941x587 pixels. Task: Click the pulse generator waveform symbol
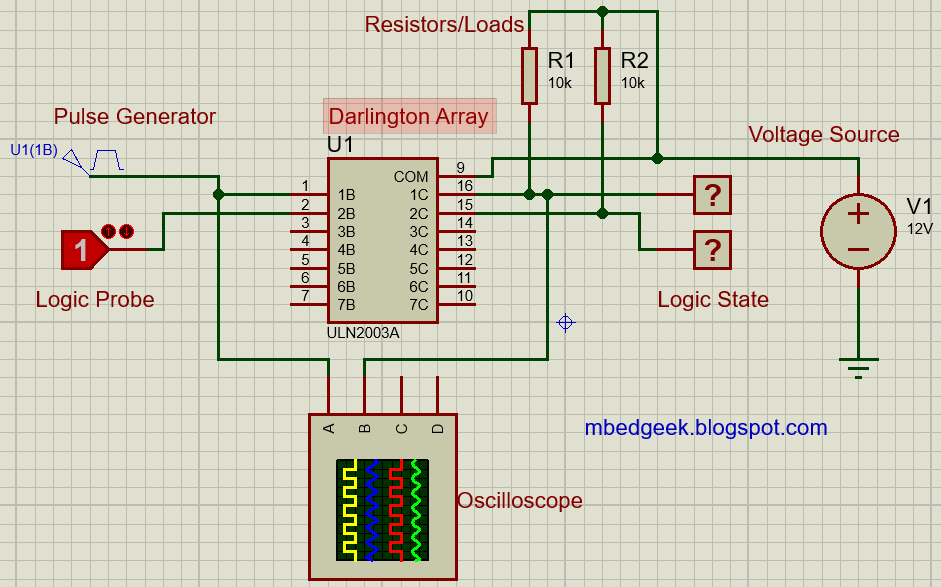[107, 160]
